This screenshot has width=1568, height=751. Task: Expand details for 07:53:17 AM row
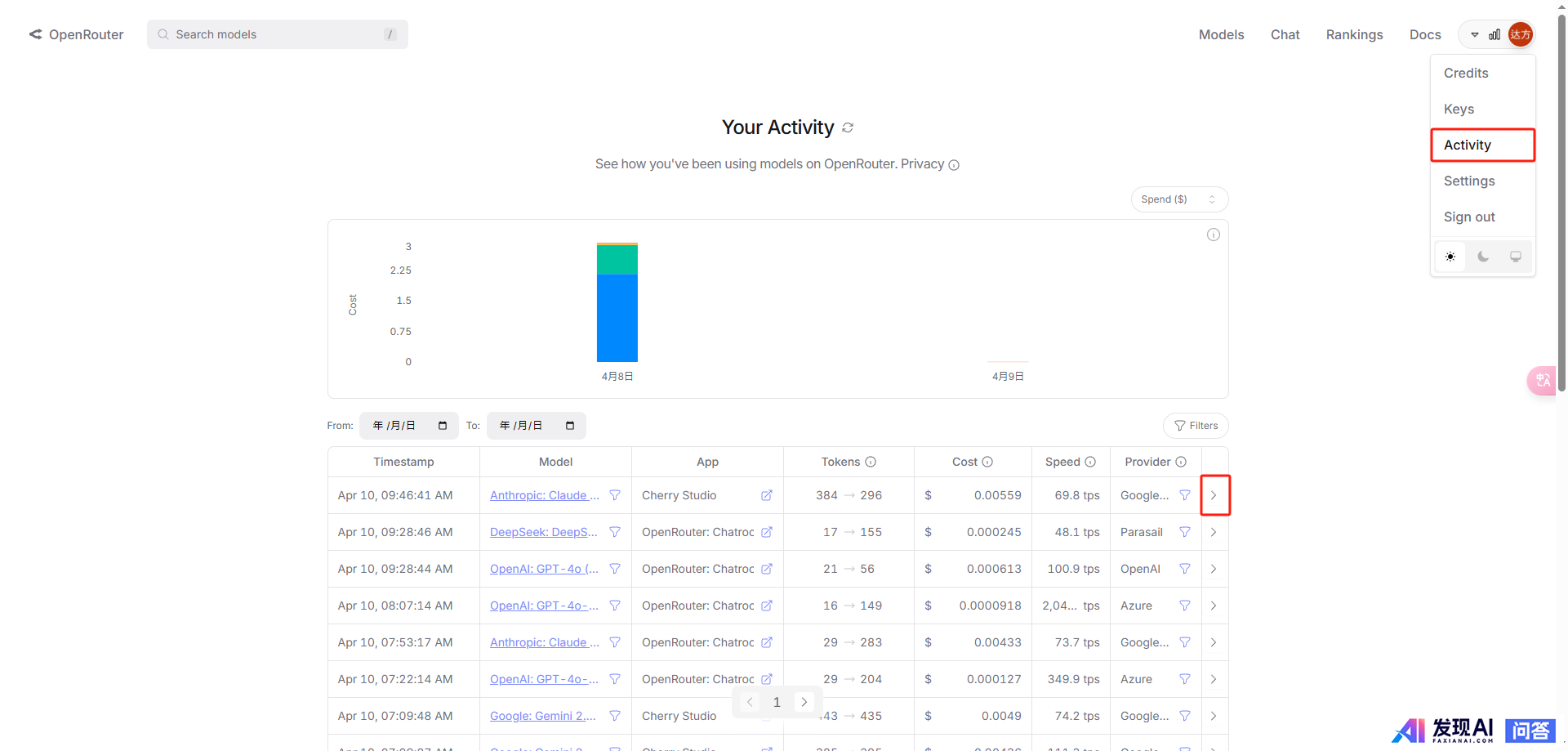(x=1214, y=642)
